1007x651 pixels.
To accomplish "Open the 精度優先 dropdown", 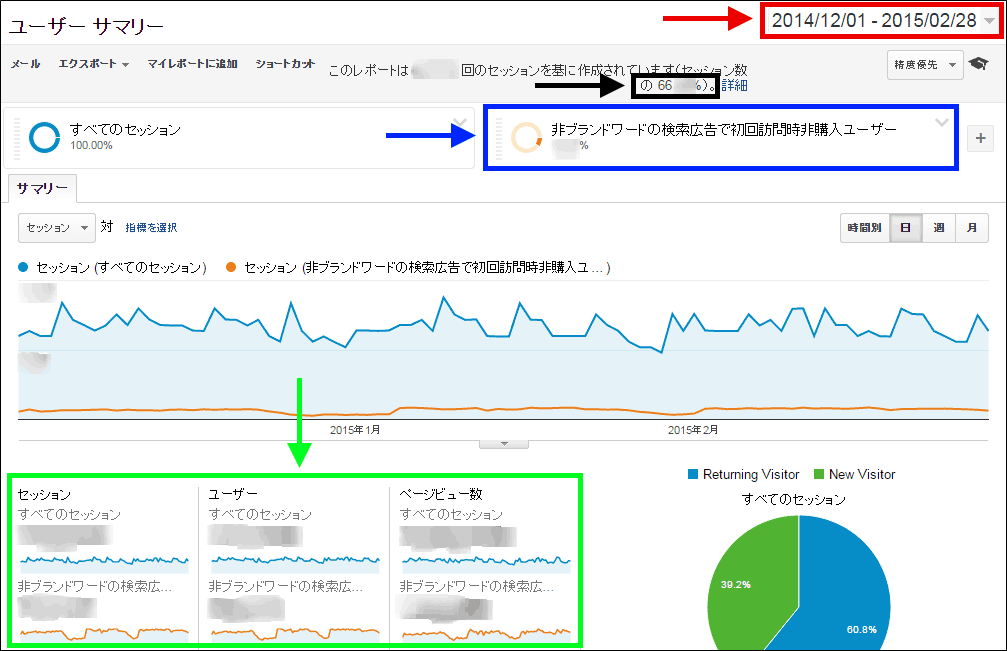I will (925, 65).
